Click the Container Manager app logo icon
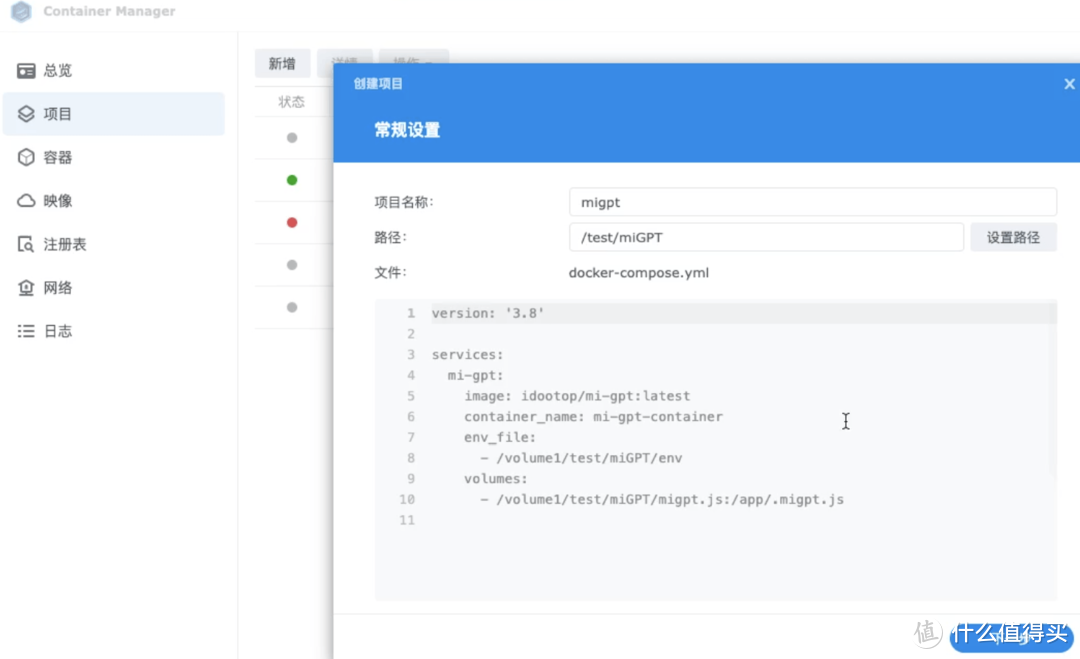 pyautogui.click(x=20, y=12)
